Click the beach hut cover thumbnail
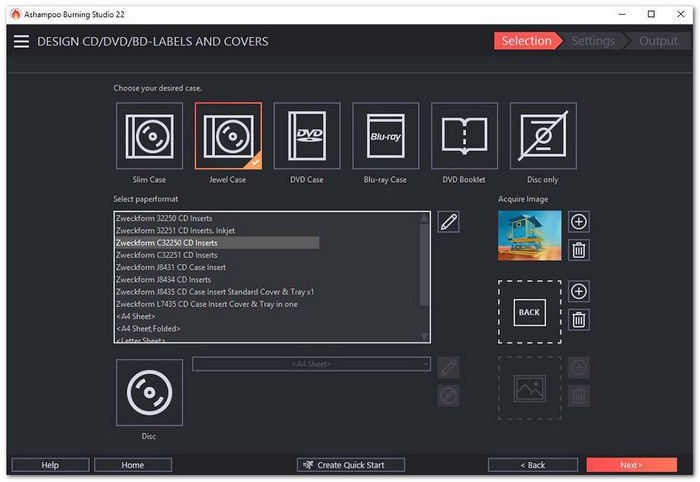The height and width of the screenshot is (482, 700). click(x=529, y=236)
